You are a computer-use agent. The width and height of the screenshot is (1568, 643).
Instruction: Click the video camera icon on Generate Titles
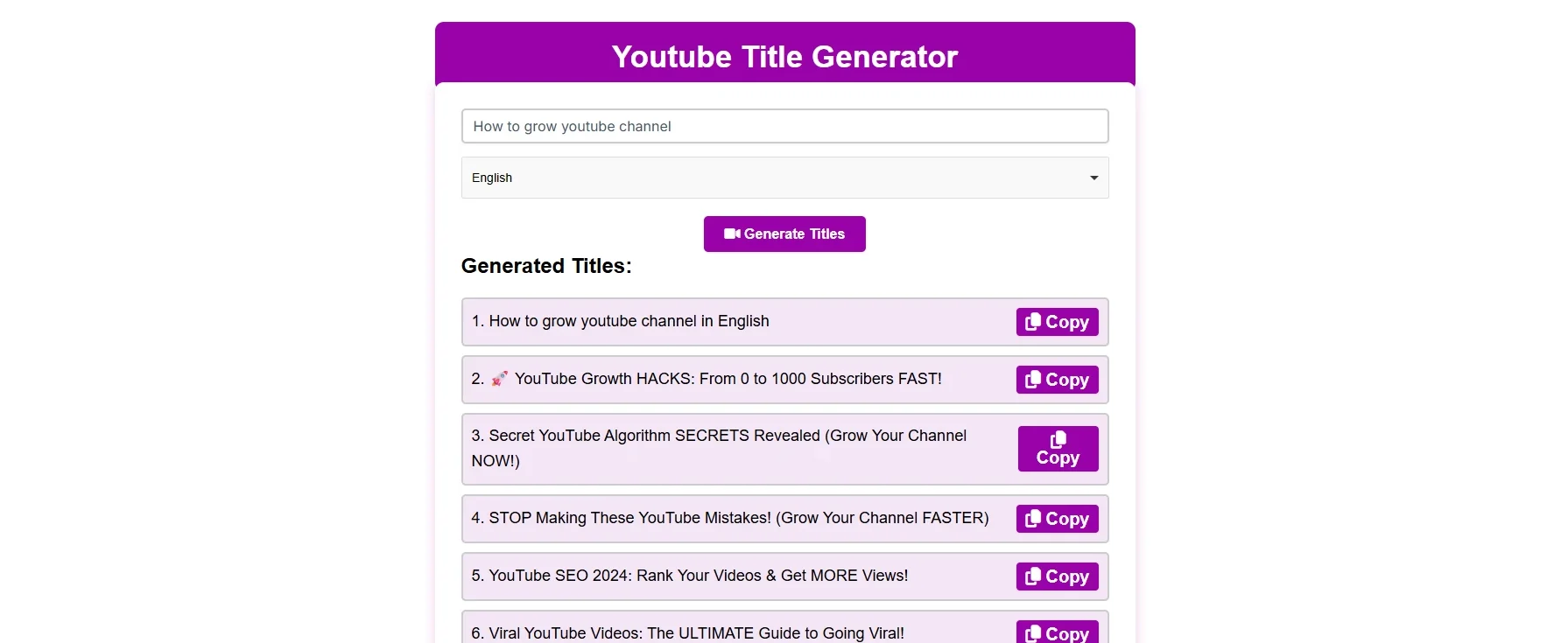click(732, 234)
